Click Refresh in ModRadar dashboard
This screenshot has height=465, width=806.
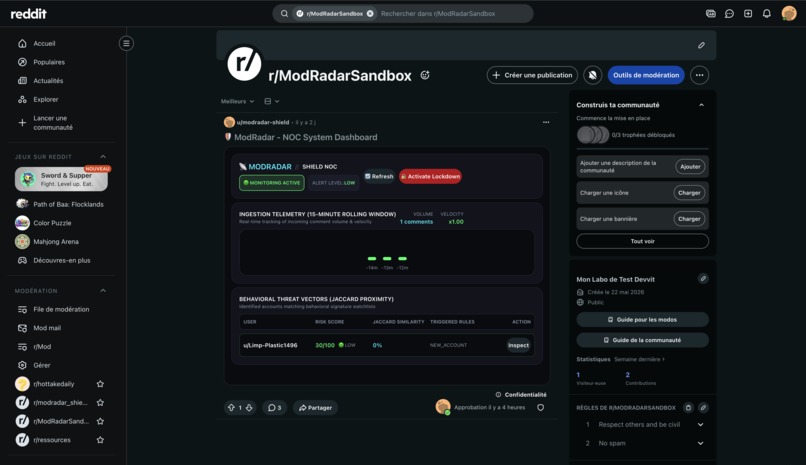[x=379, y=176]
